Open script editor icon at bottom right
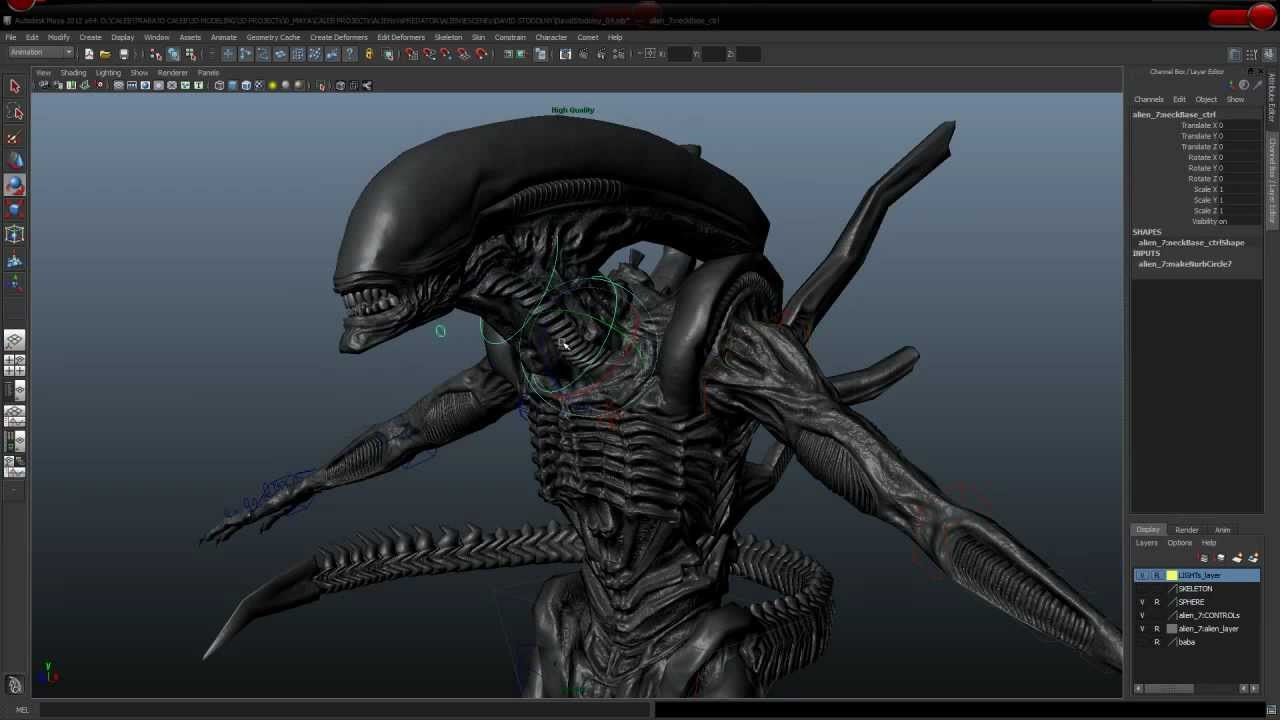Screen dimensions: 1280x720 click(x=1271, y=710)
